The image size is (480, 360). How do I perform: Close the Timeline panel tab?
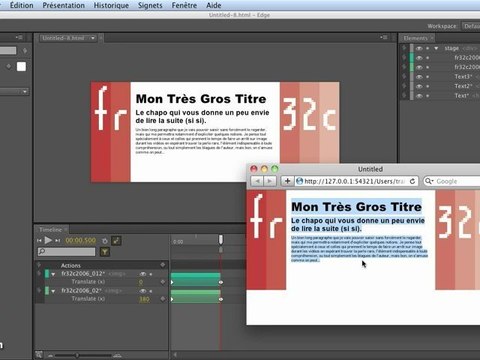(x=66, y=229)
